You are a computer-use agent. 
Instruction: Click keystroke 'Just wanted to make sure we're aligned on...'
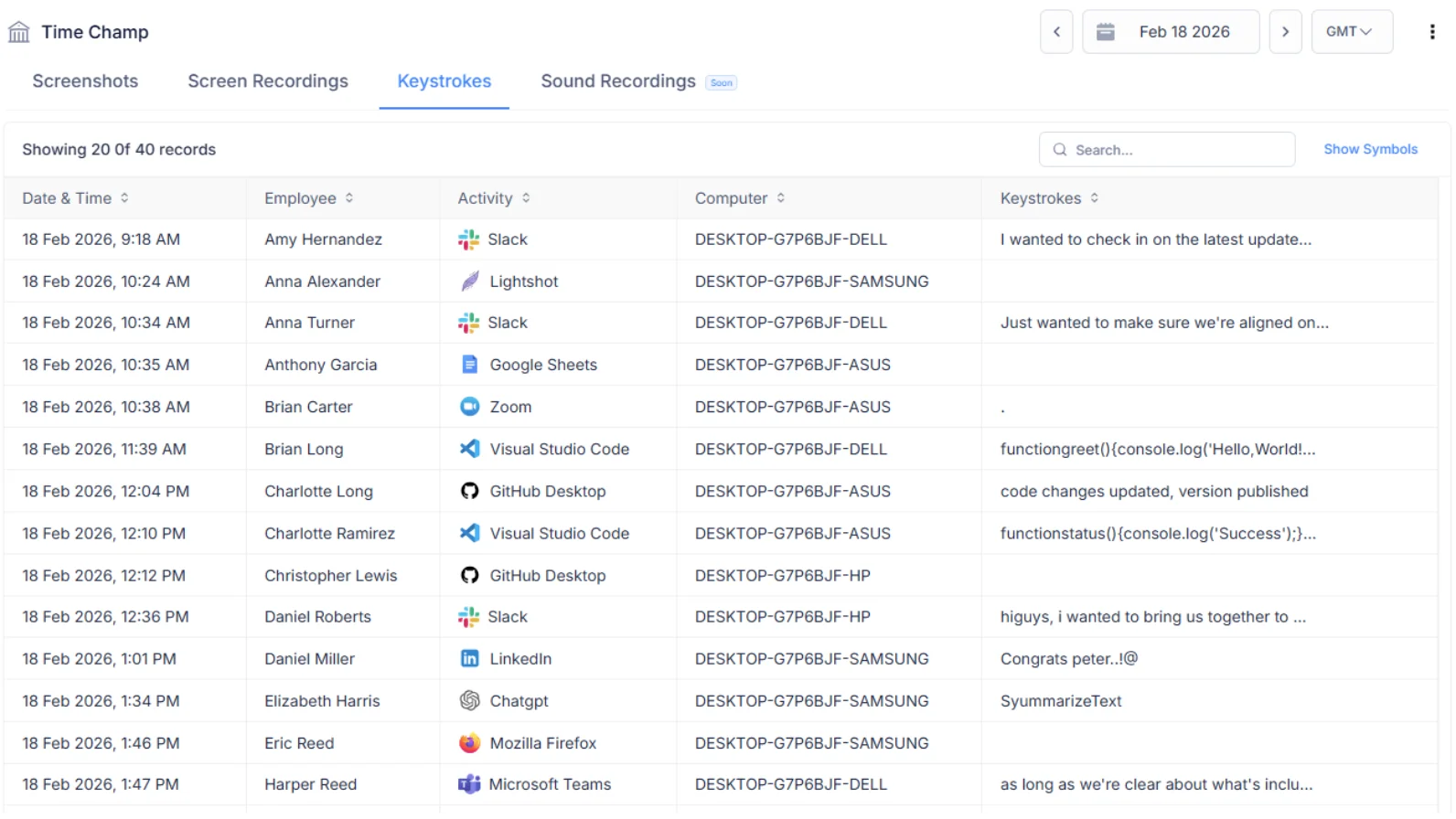click(1164, 323)
